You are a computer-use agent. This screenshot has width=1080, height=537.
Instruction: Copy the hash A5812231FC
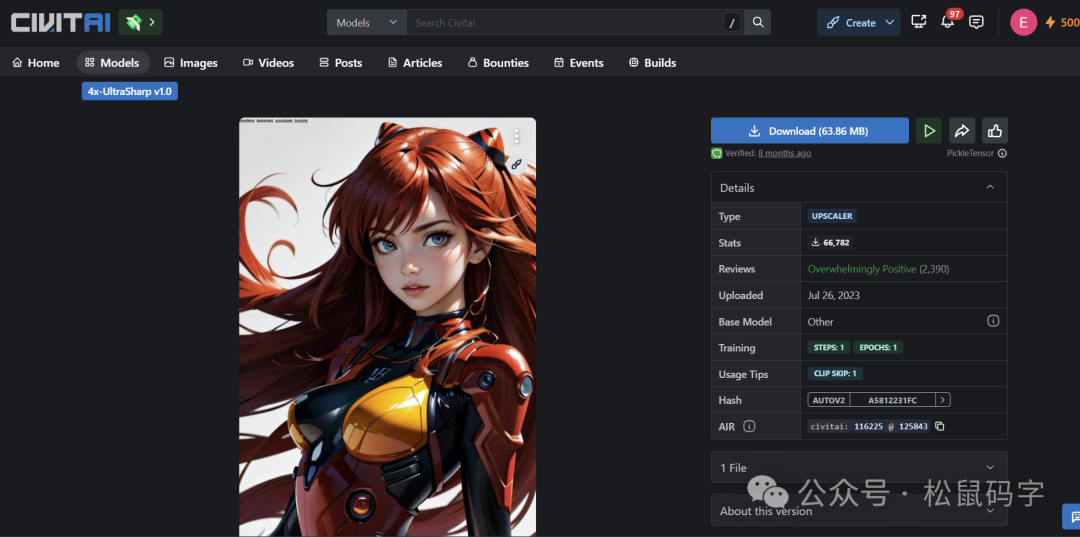(x=893, y=400)
